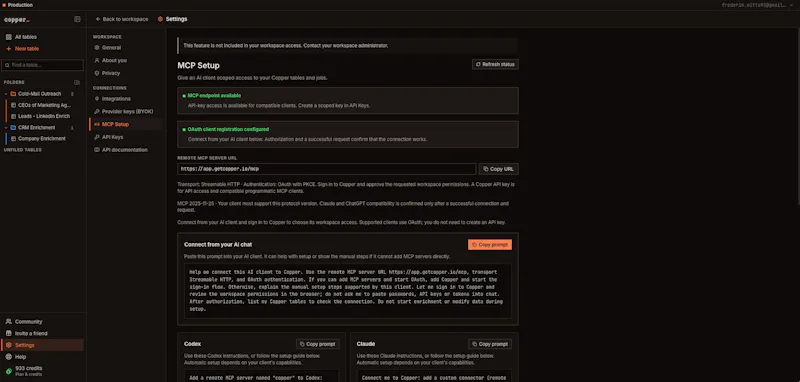Click the key icon next to Provider keys
The image size is (800, 382).
pyautogui.click(x=97, y=112)
